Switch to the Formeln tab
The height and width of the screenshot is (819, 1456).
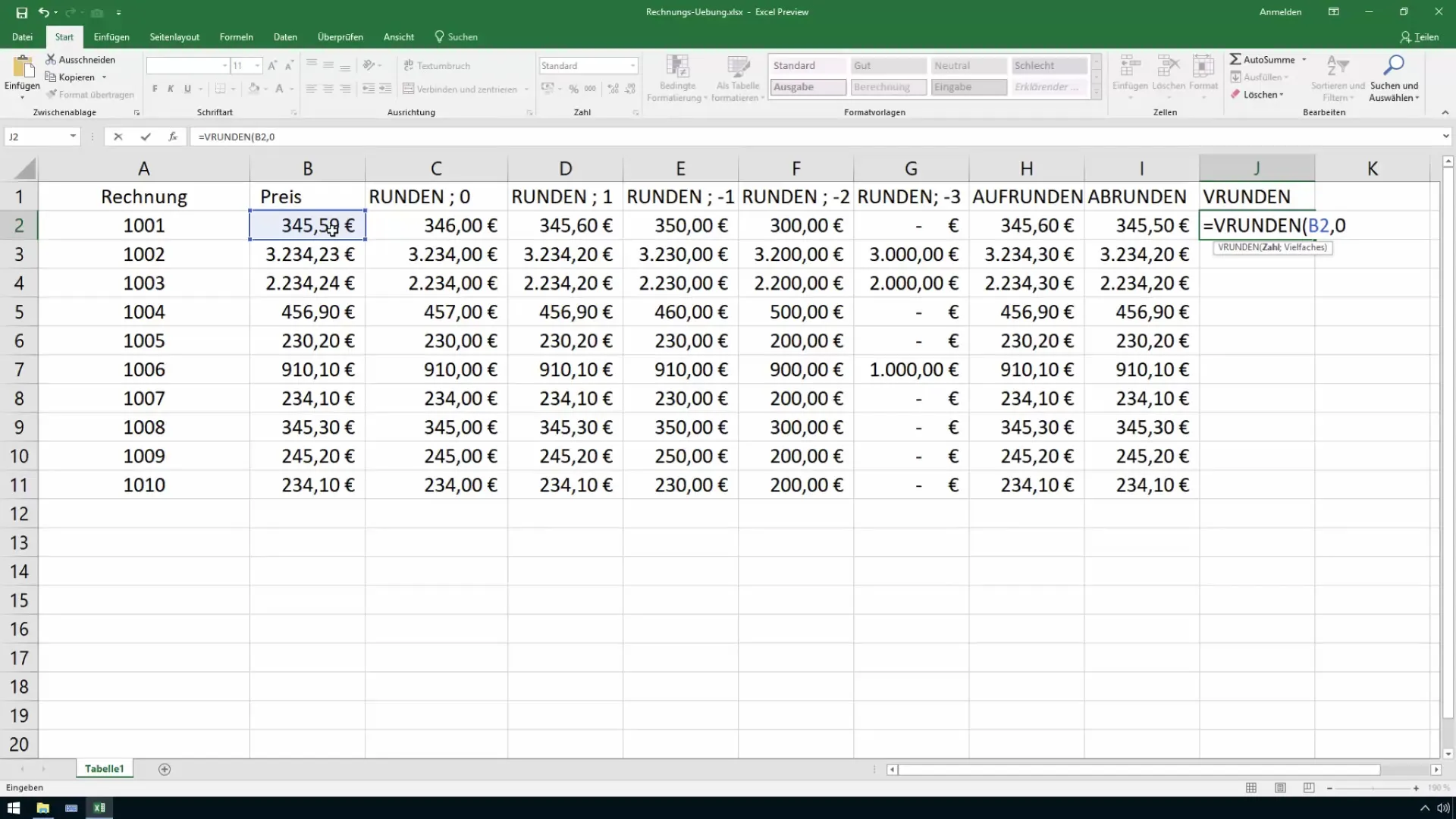(237, 36)
